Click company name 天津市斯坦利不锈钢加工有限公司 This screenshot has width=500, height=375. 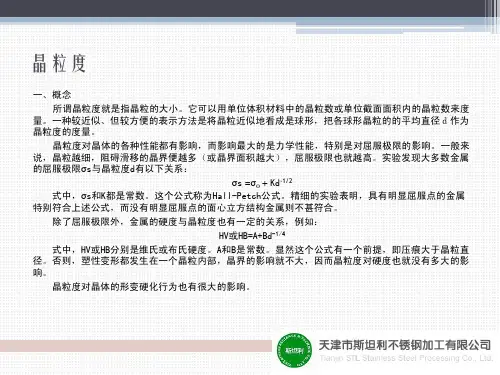[405, 345]
